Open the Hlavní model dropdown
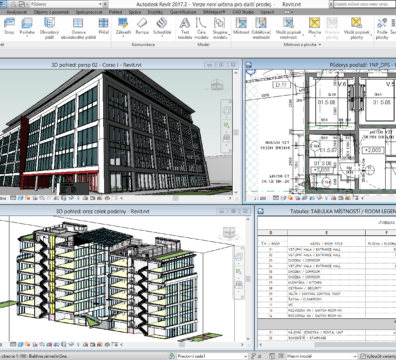 click(322, 356)
